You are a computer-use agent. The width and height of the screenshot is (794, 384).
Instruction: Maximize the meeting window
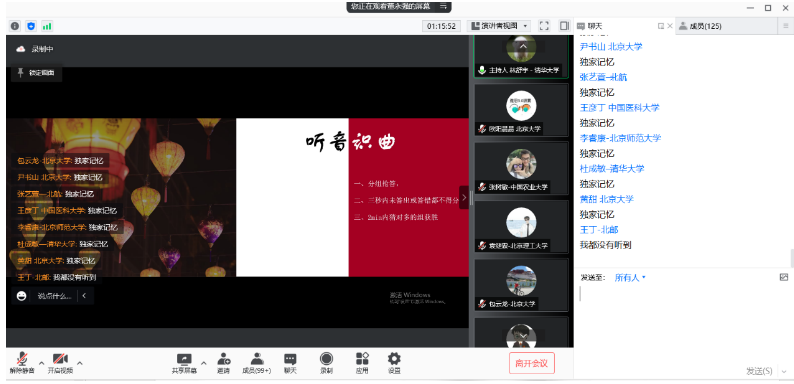tap(768, 8)
